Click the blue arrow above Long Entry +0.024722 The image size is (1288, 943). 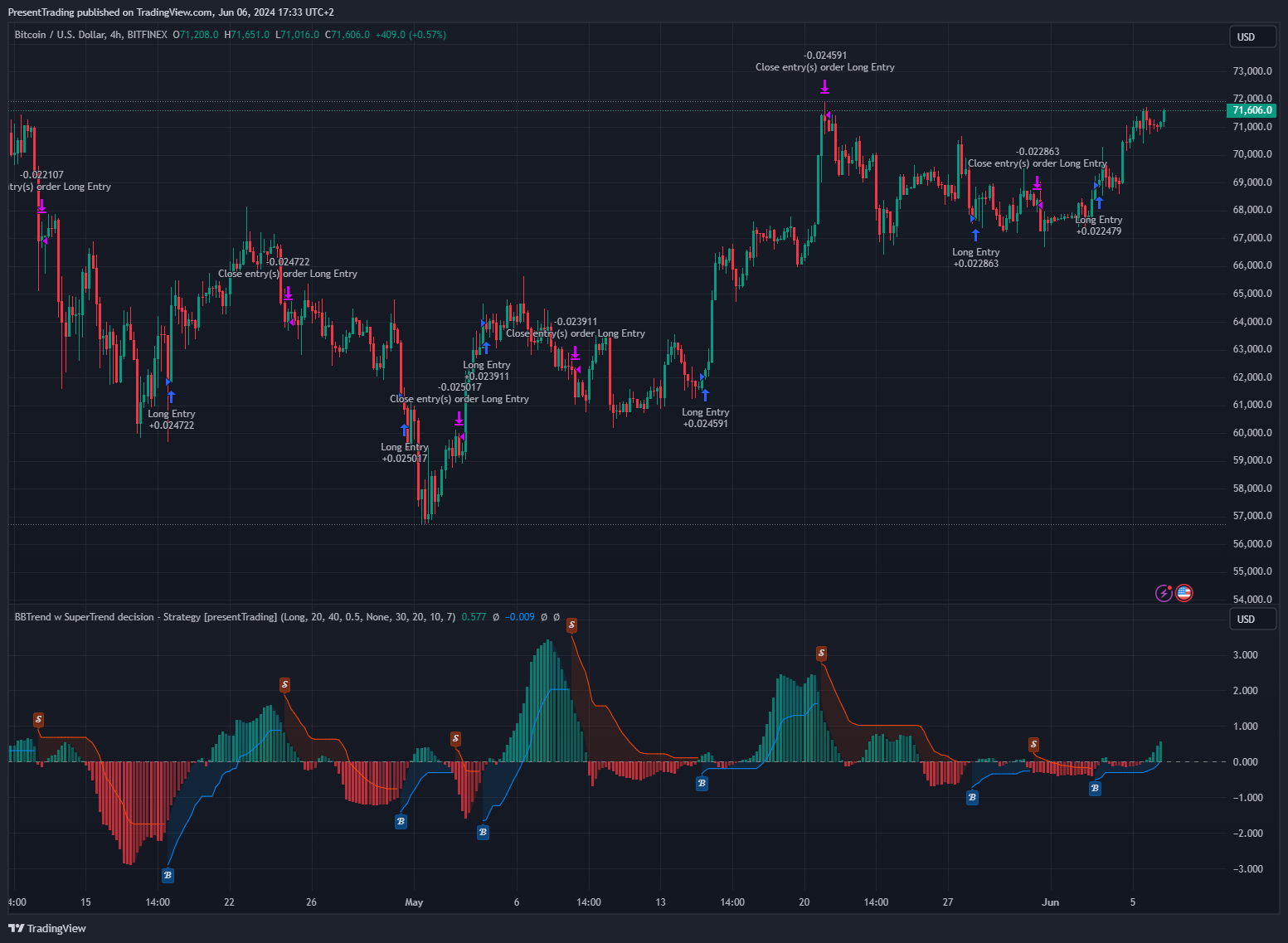click(x=171, y=396)
